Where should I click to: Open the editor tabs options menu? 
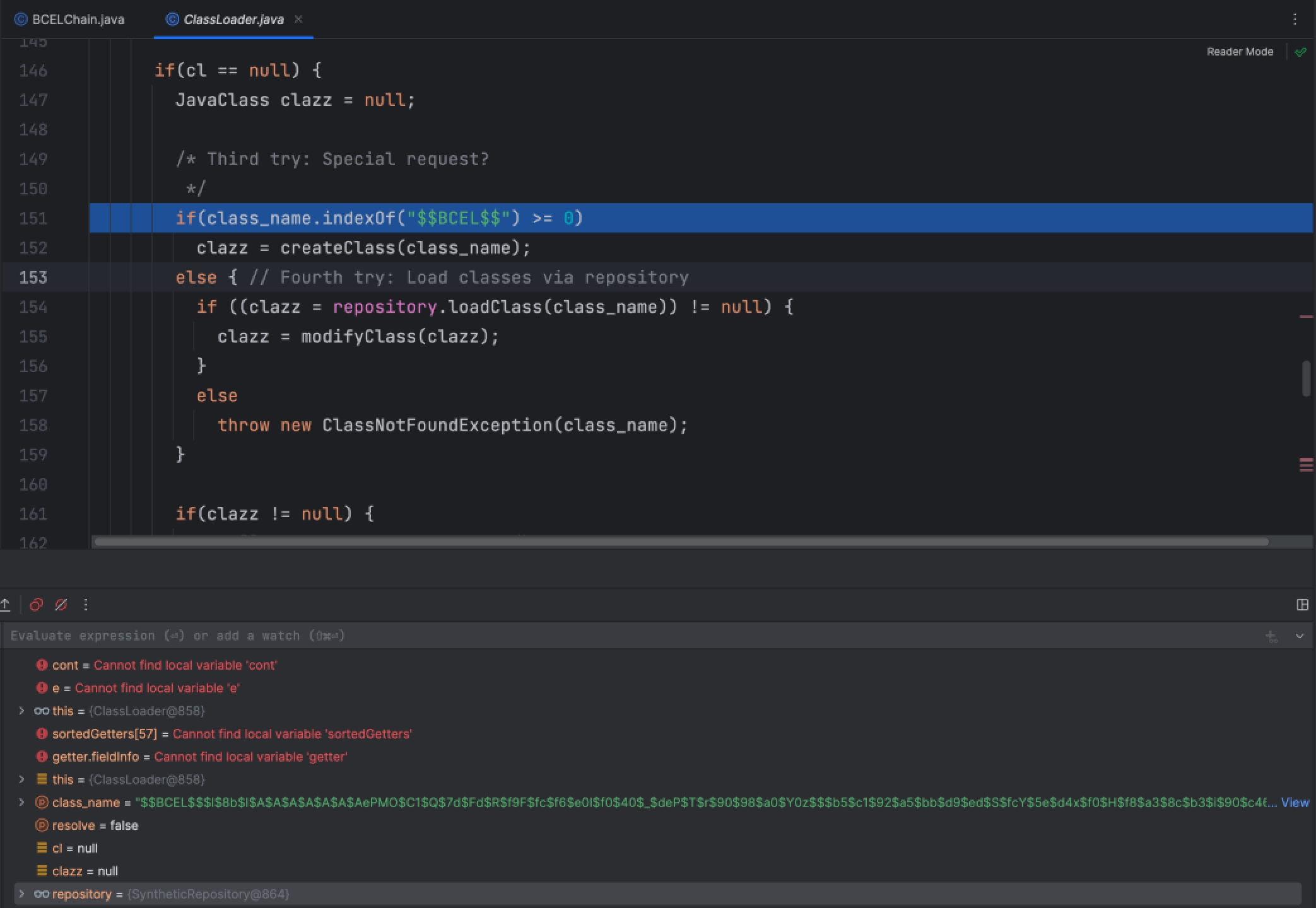tap(1295, 20)
